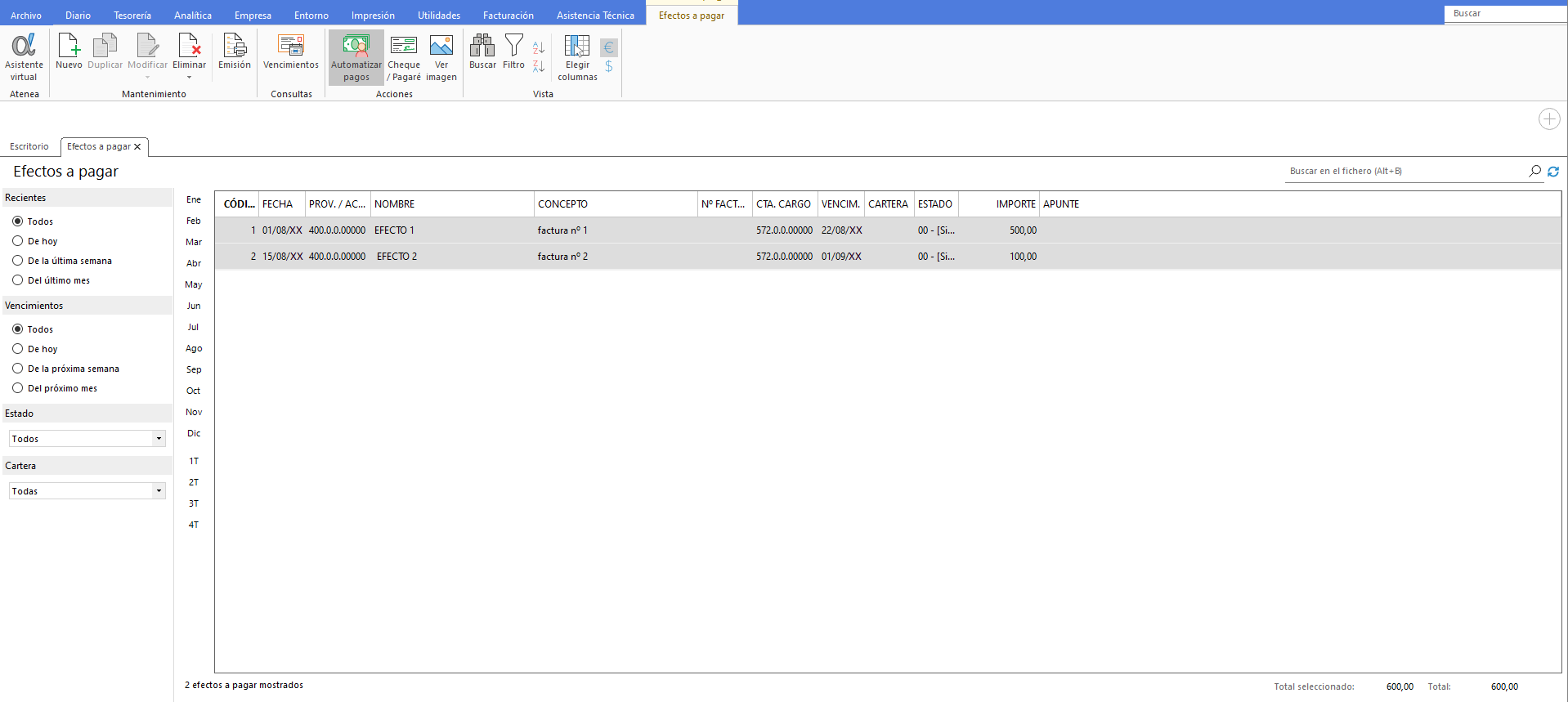
Task: Refresh the list with the blue arrows
Action: [1553, 171]
